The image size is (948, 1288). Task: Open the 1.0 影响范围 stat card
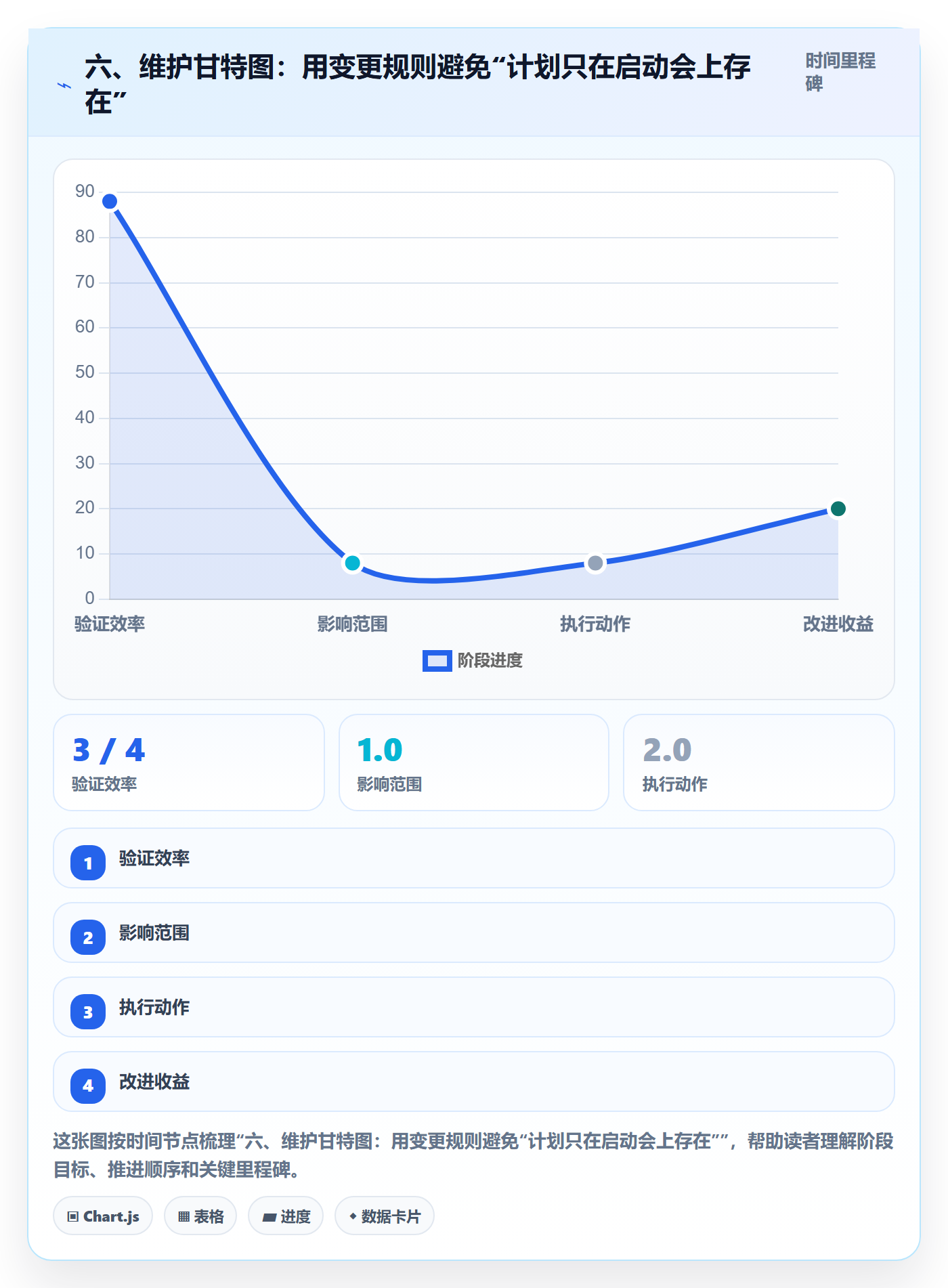click(x=474, y=763)
